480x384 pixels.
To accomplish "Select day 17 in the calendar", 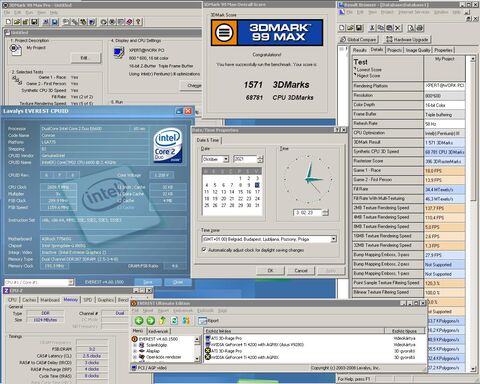I will (257, 192).
